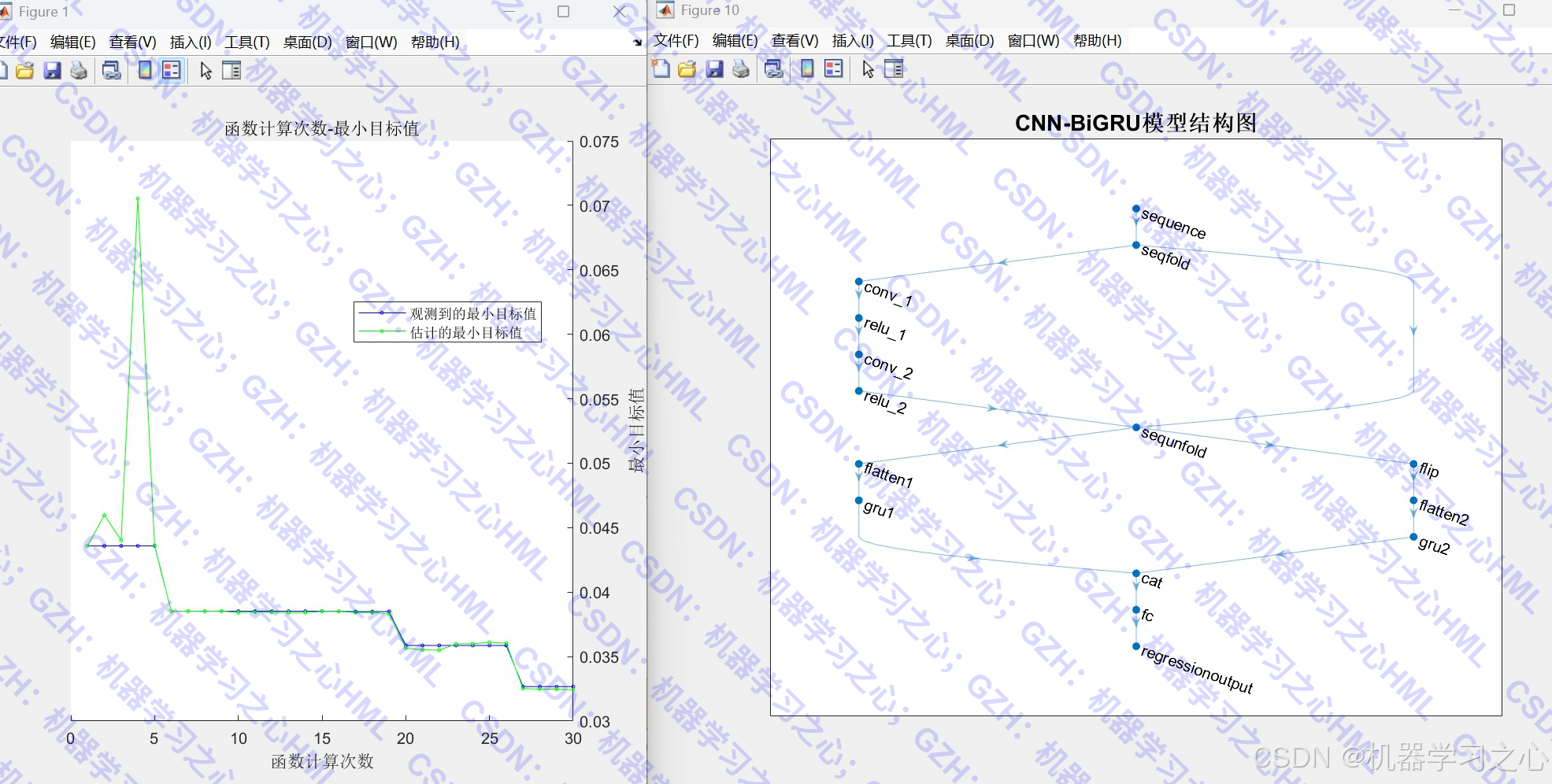The image size is (1552, 784).
Task: Print Figure 1 with the printer icon
Action: coord(79,71)
